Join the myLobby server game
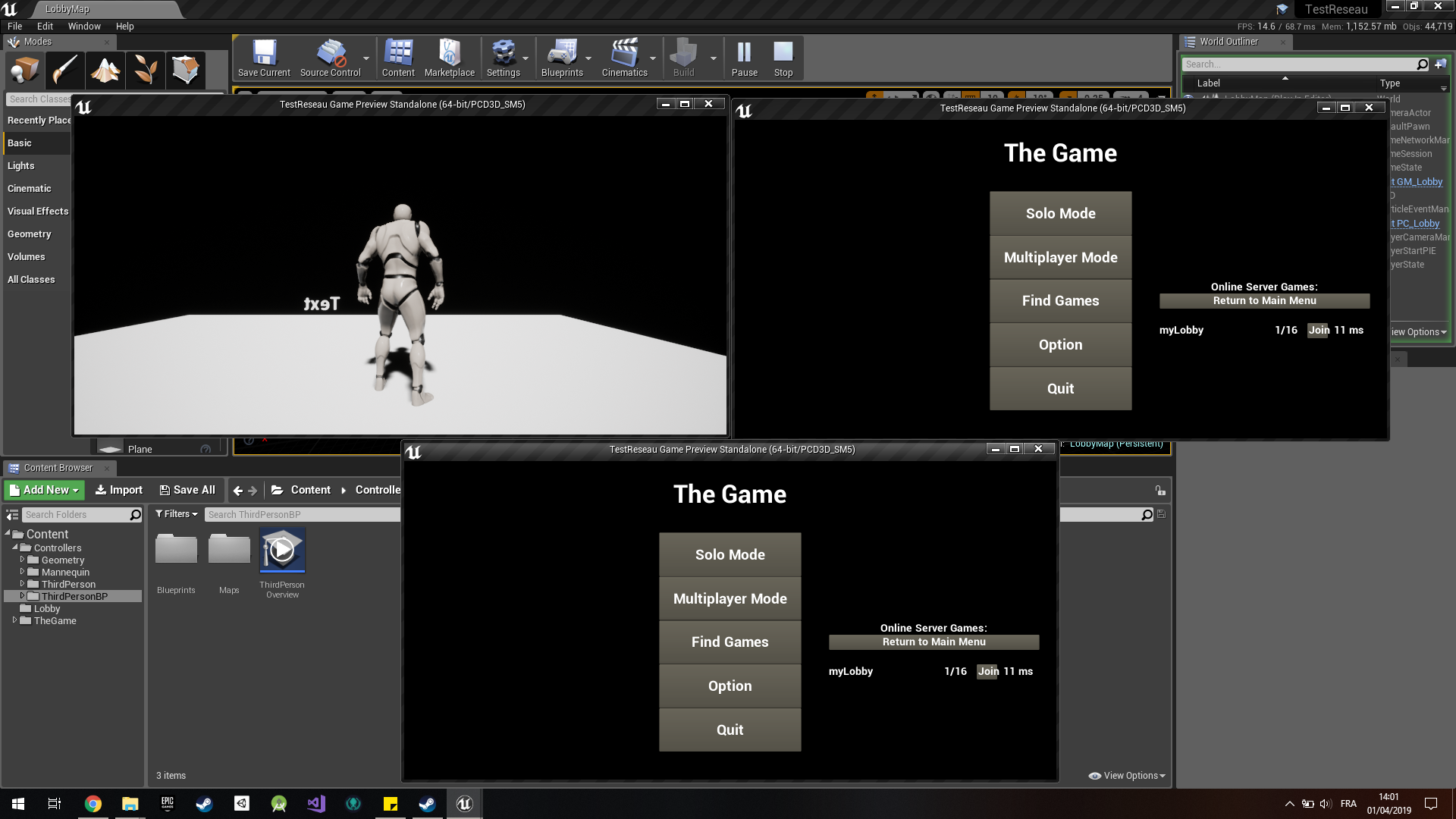 click(x=988, y=671)
